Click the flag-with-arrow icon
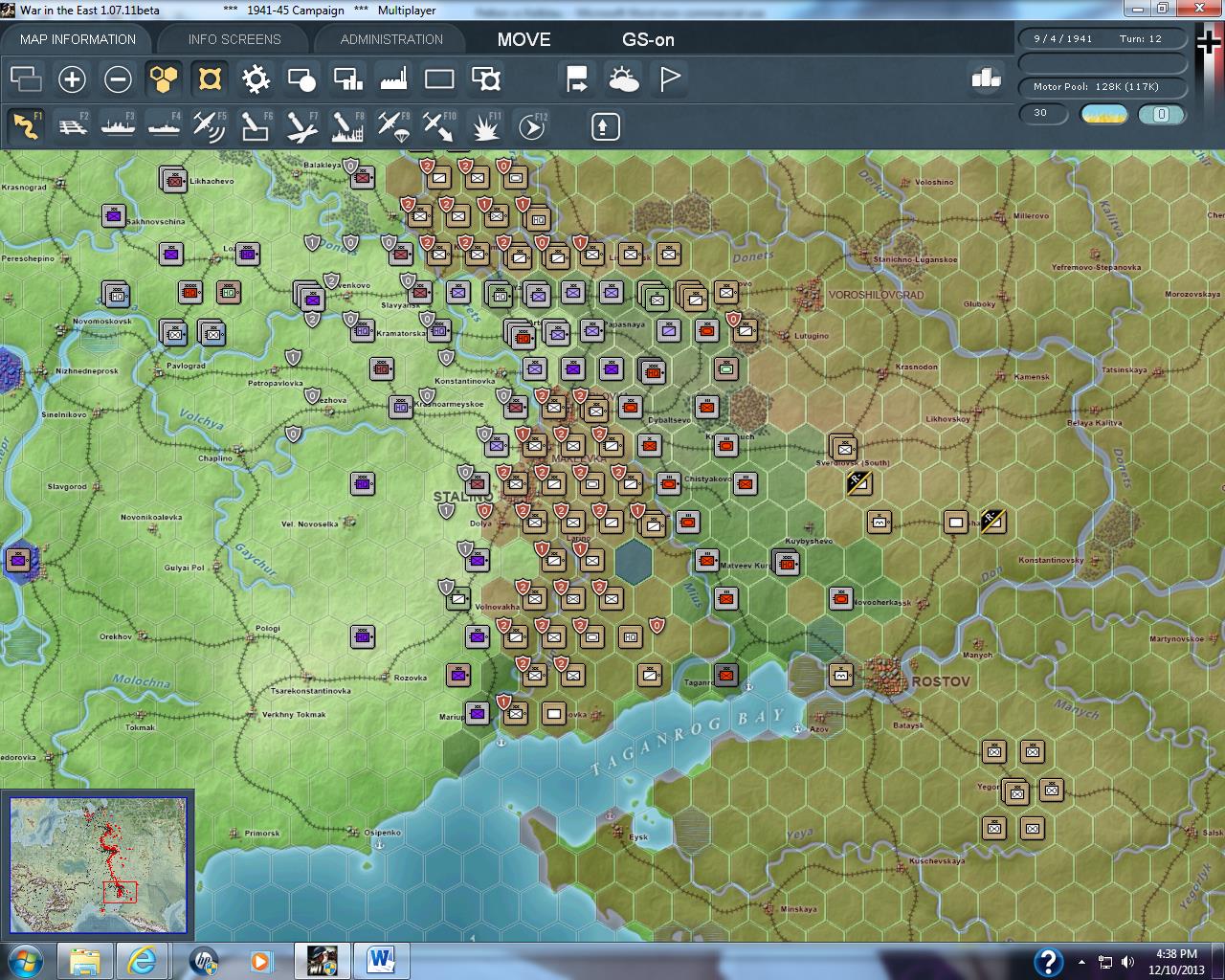Viewport: 1225px width, 980px height. point(577,78)
